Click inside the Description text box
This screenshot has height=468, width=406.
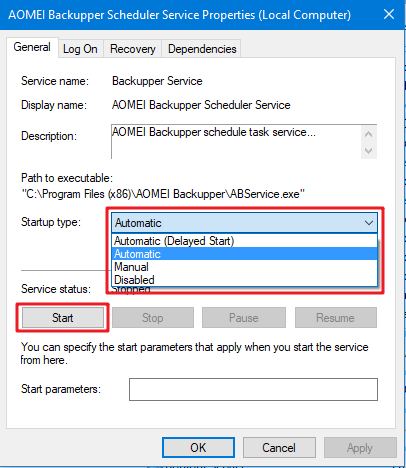(x=236, y=142)
